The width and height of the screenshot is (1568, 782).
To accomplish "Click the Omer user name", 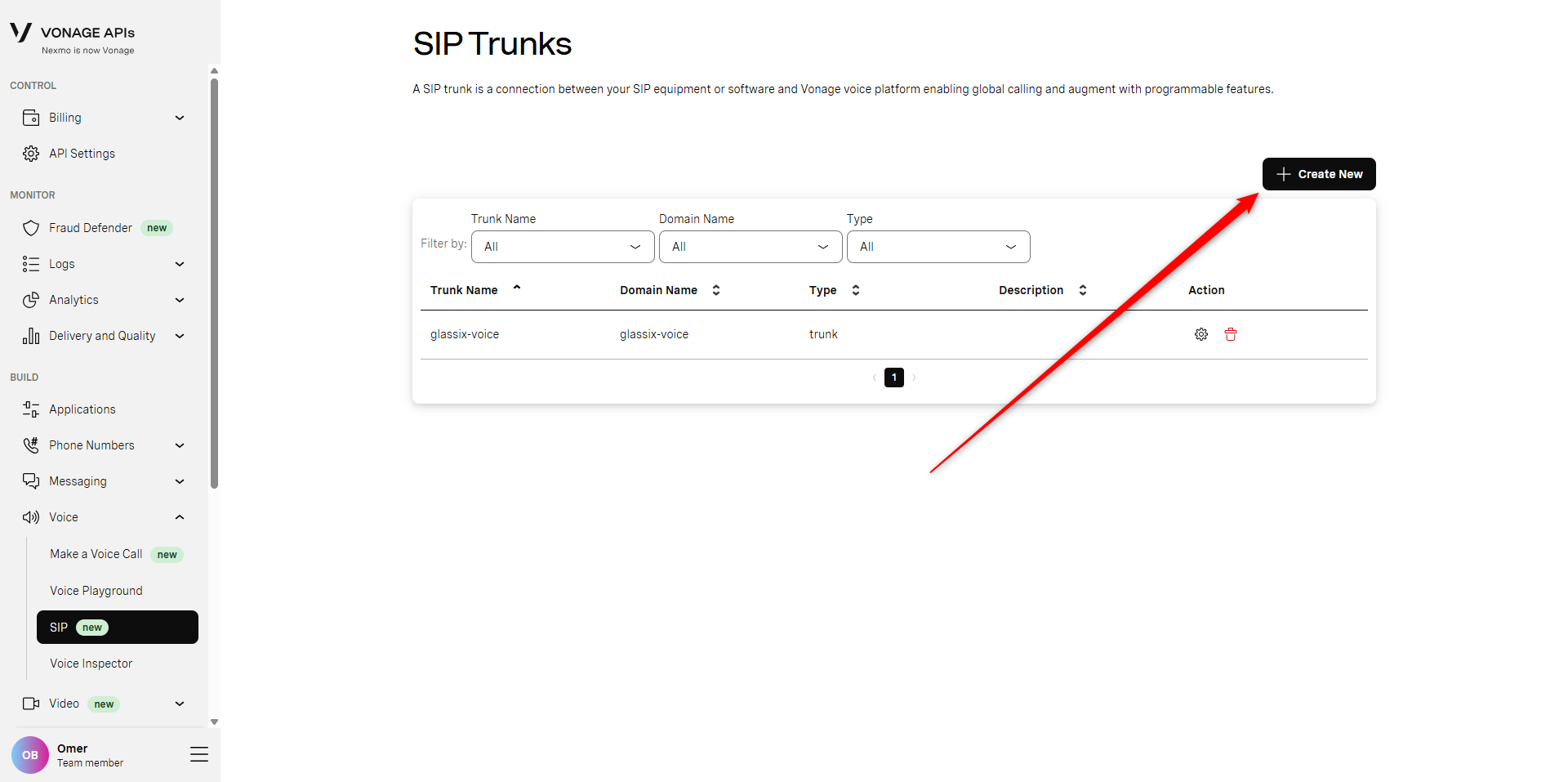I will [x=72, y=748].
